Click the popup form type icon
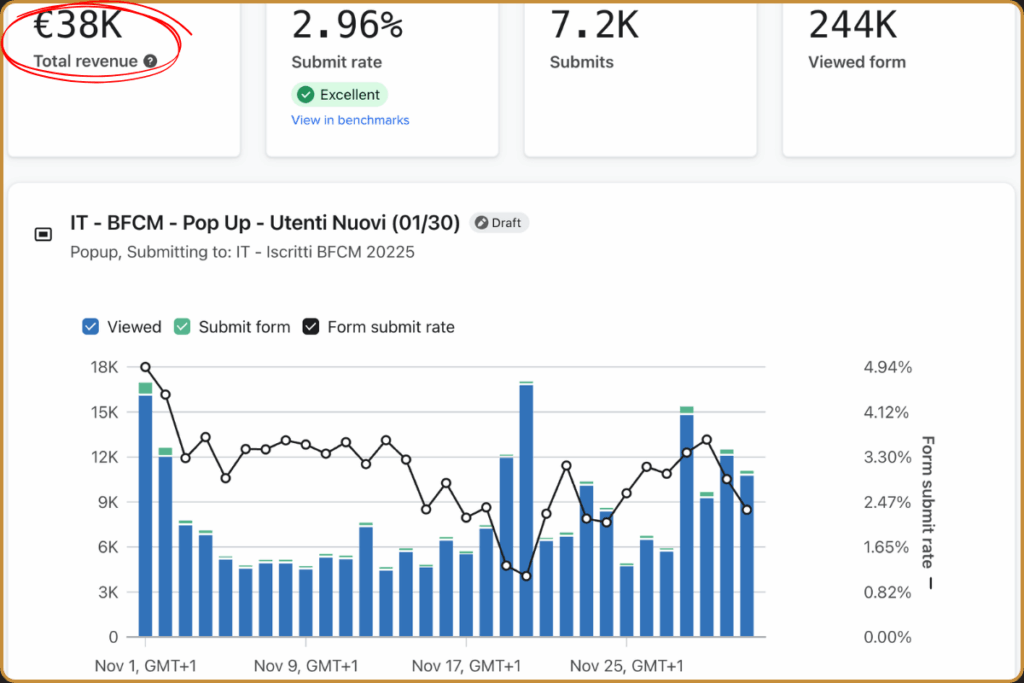The image size is (1024, 683). coord(43,234)
